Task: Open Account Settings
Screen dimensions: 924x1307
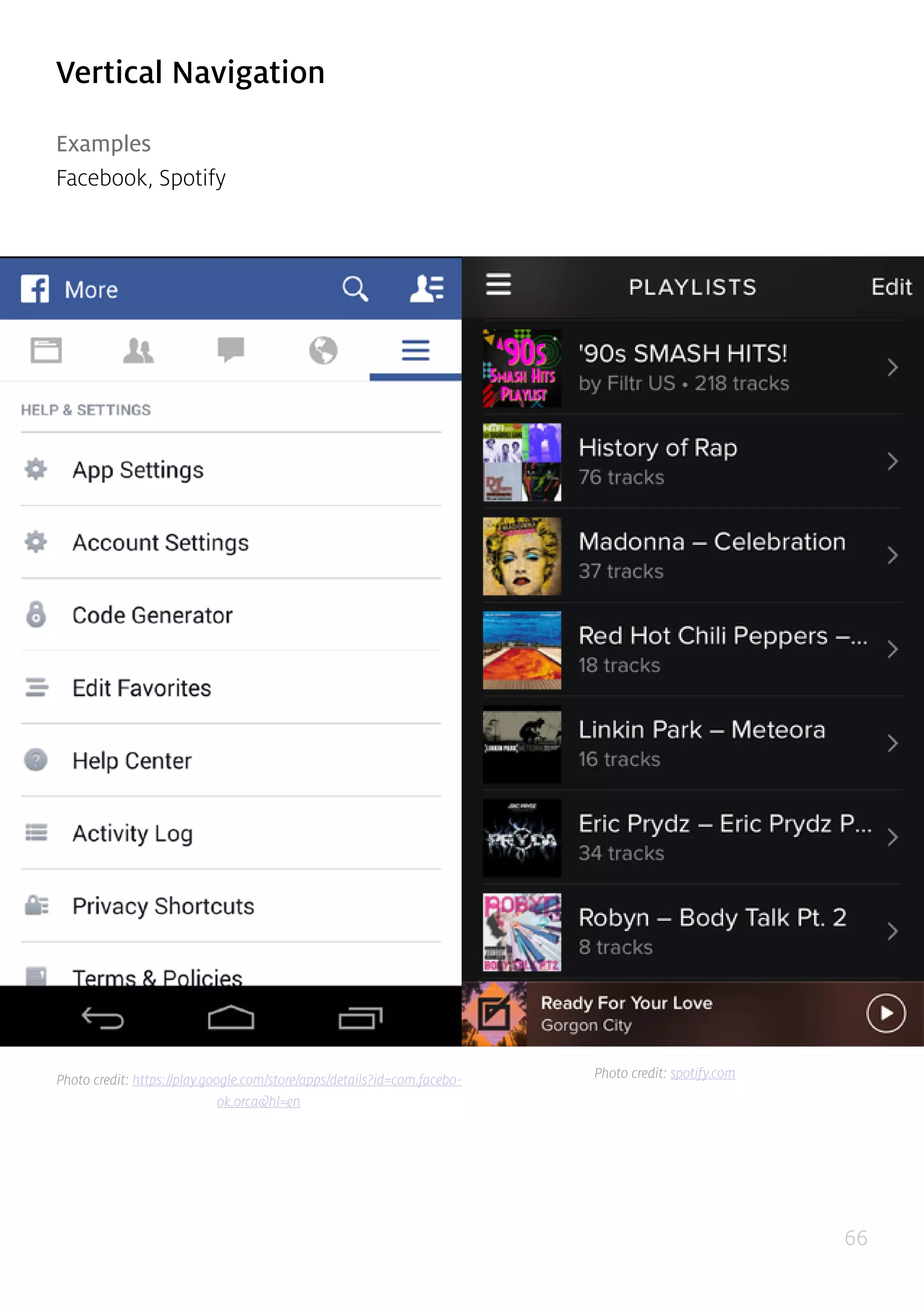Action: [231, 542]
